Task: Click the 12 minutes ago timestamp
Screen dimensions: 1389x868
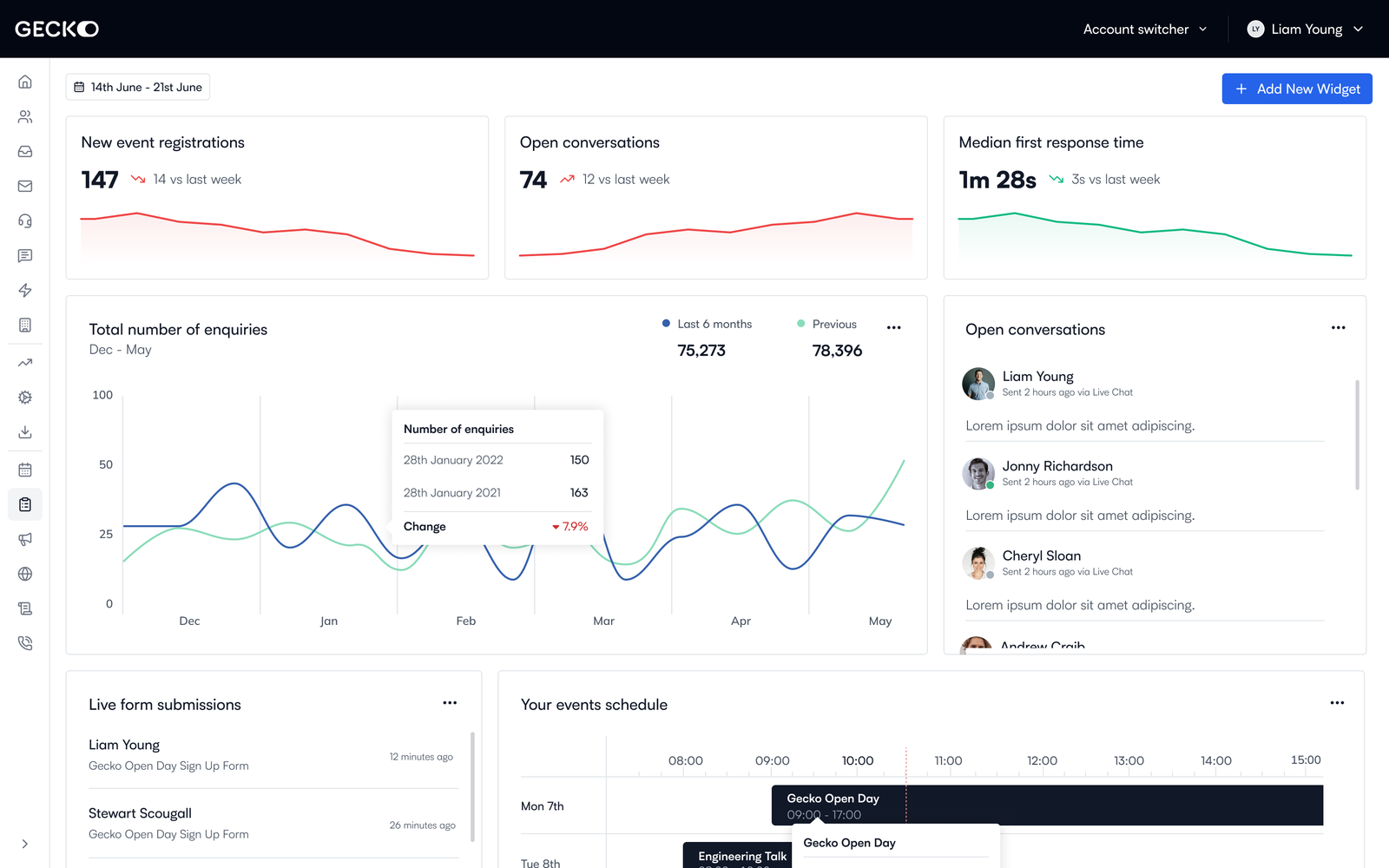Action: click(421, 757)
